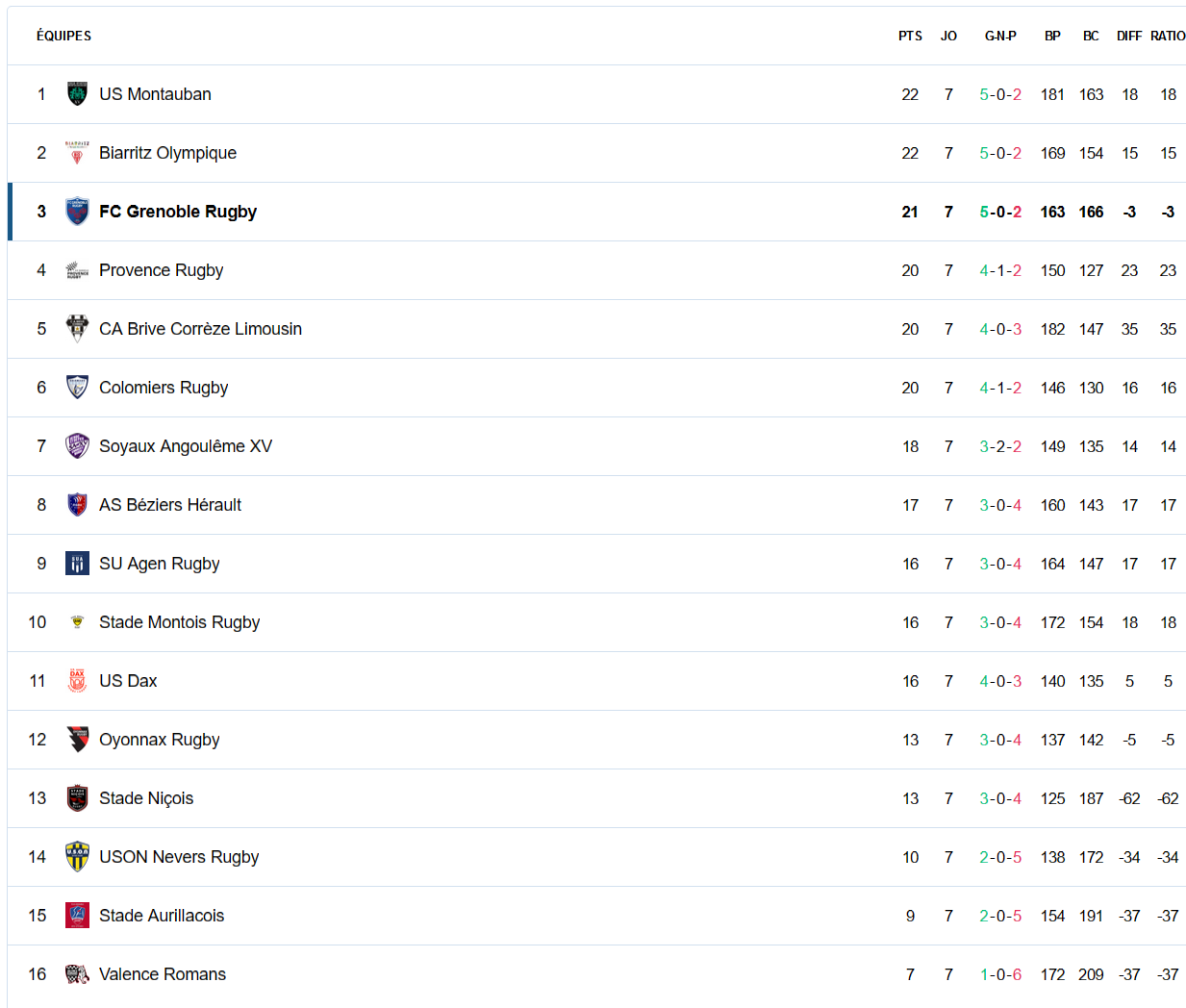
Task: Select the Stade Montois Rugby team name
Action: pyautogui.click(x=179, y=622)
